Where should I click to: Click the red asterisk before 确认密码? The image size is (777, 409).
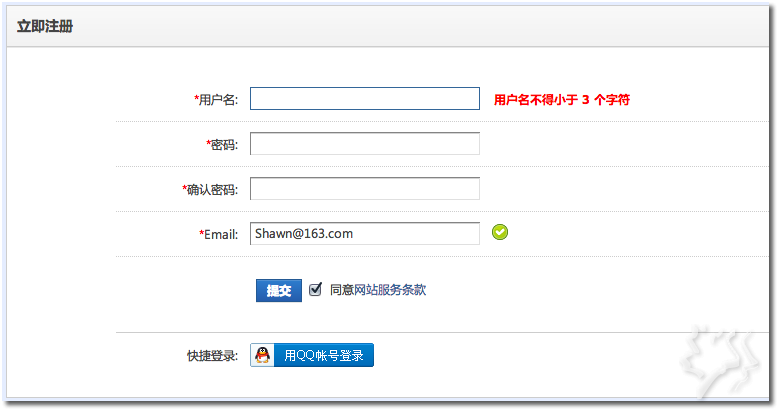click(184, 189)
